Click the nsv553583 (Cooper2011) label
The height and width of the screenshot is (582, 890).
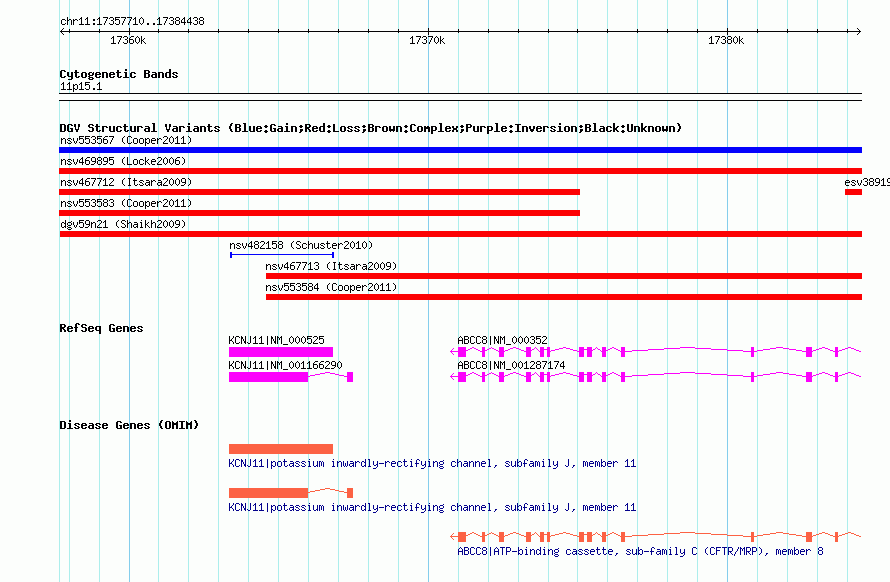tap(126, 203)
